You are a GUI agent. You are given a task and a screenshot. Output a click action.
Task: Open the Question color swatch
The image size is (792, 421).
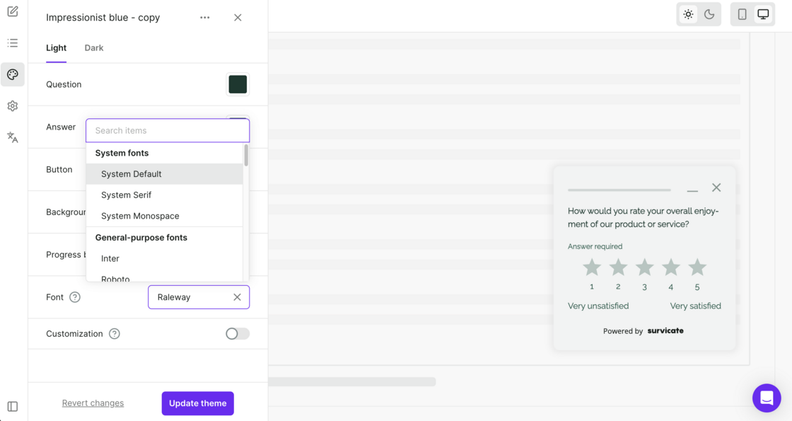click(237, 84)
